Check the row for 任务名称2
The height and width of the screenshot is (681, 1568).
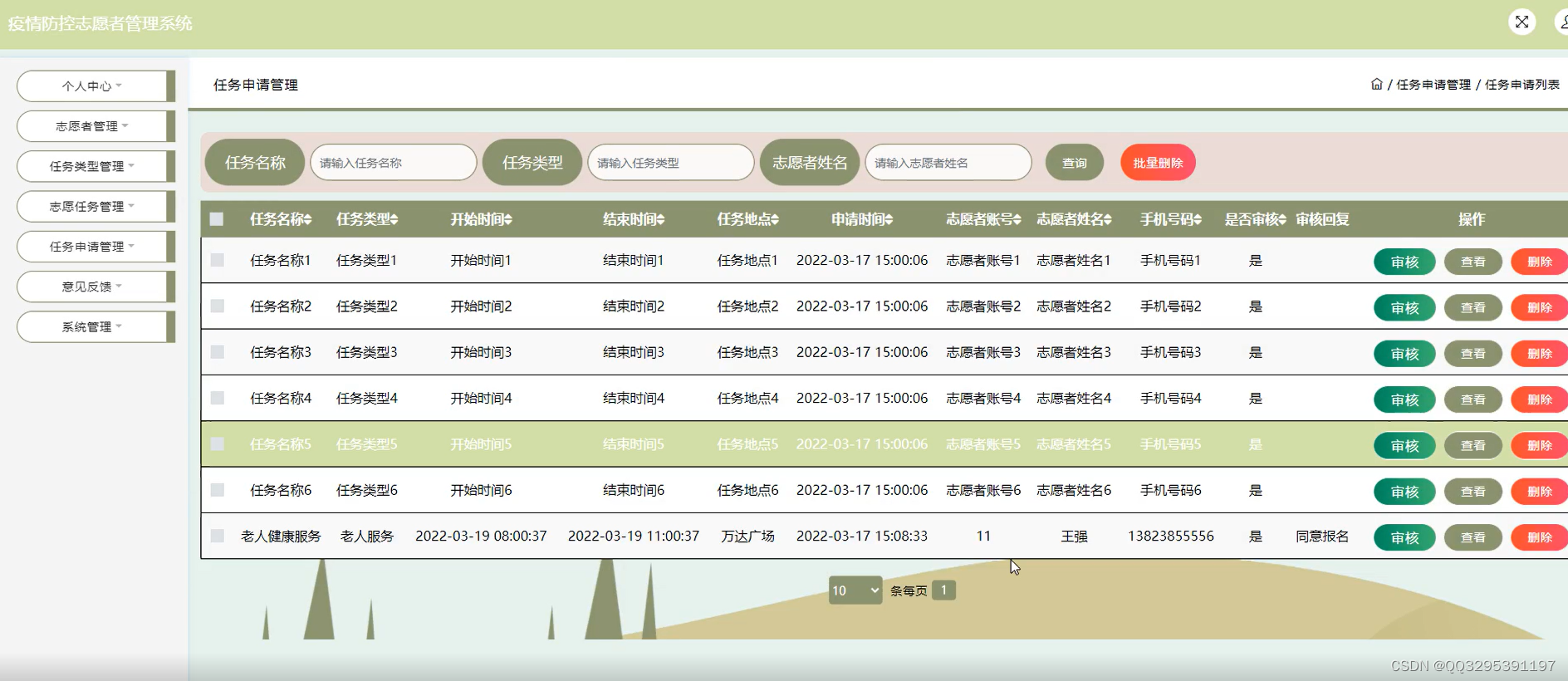[x=217, y=306]
